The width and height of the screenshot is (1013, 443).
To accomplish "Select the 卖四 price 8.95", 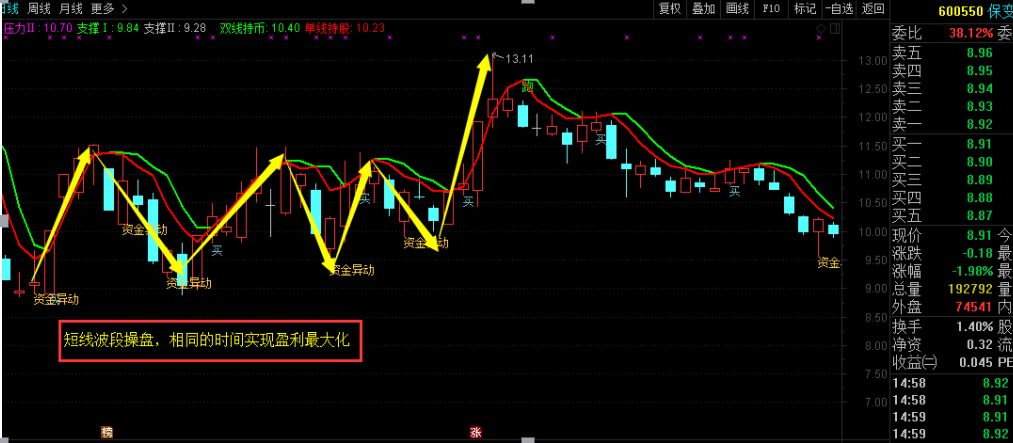I will (x=979, y=71).
